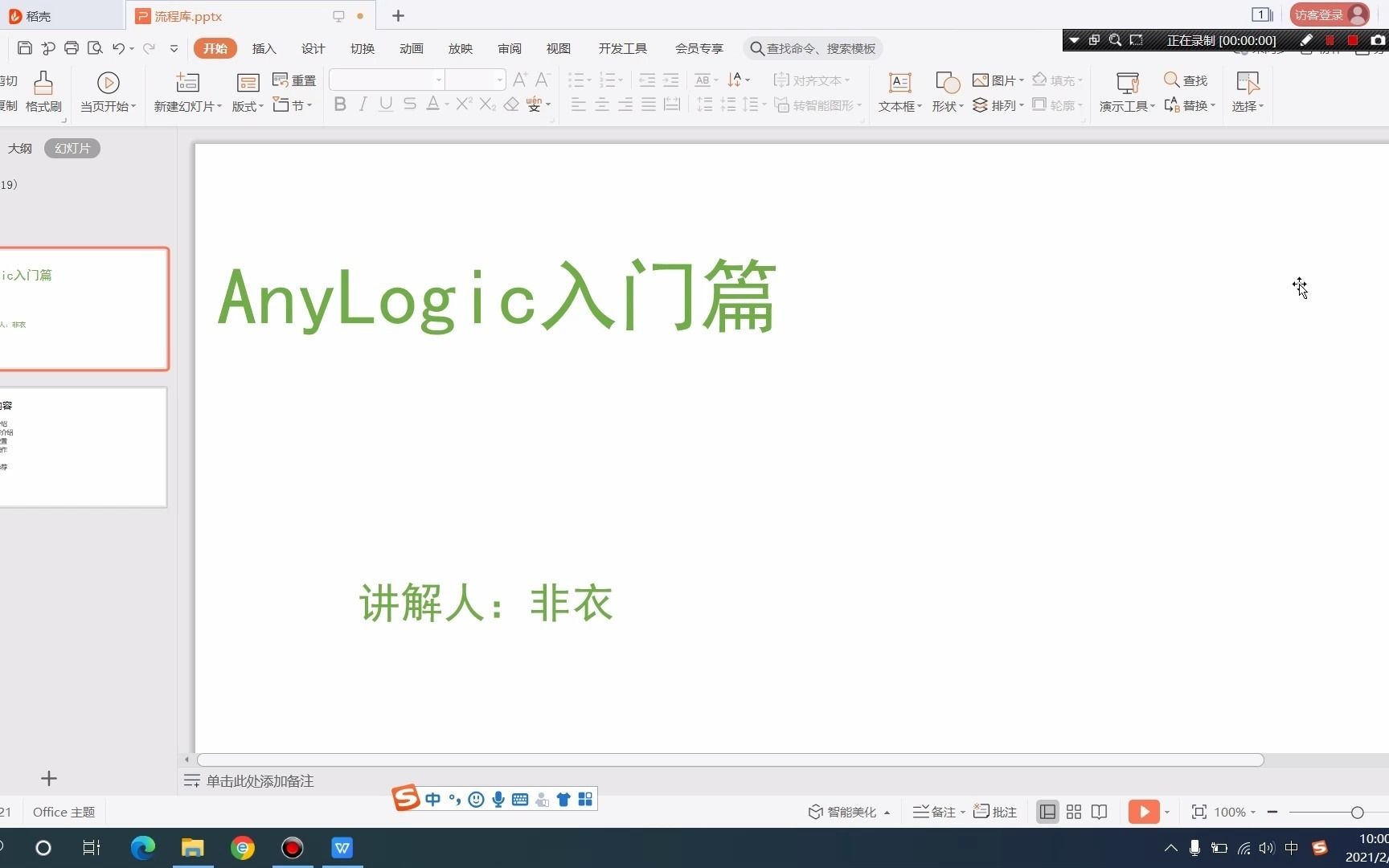1389x868 pixels.
Task: Add new slide with plus icon below thumbnails
Action: tap(49, 778)
